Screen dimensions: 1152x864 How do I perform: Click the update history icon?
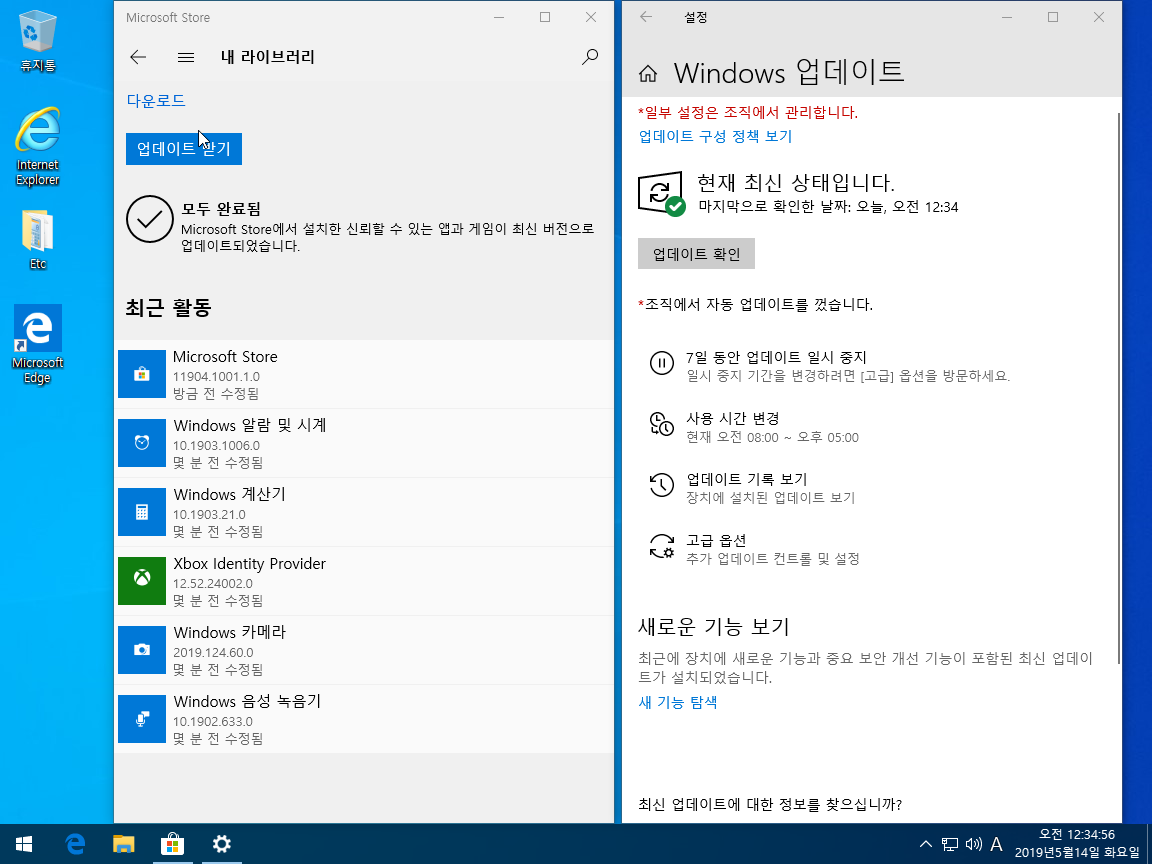[661, 485]
